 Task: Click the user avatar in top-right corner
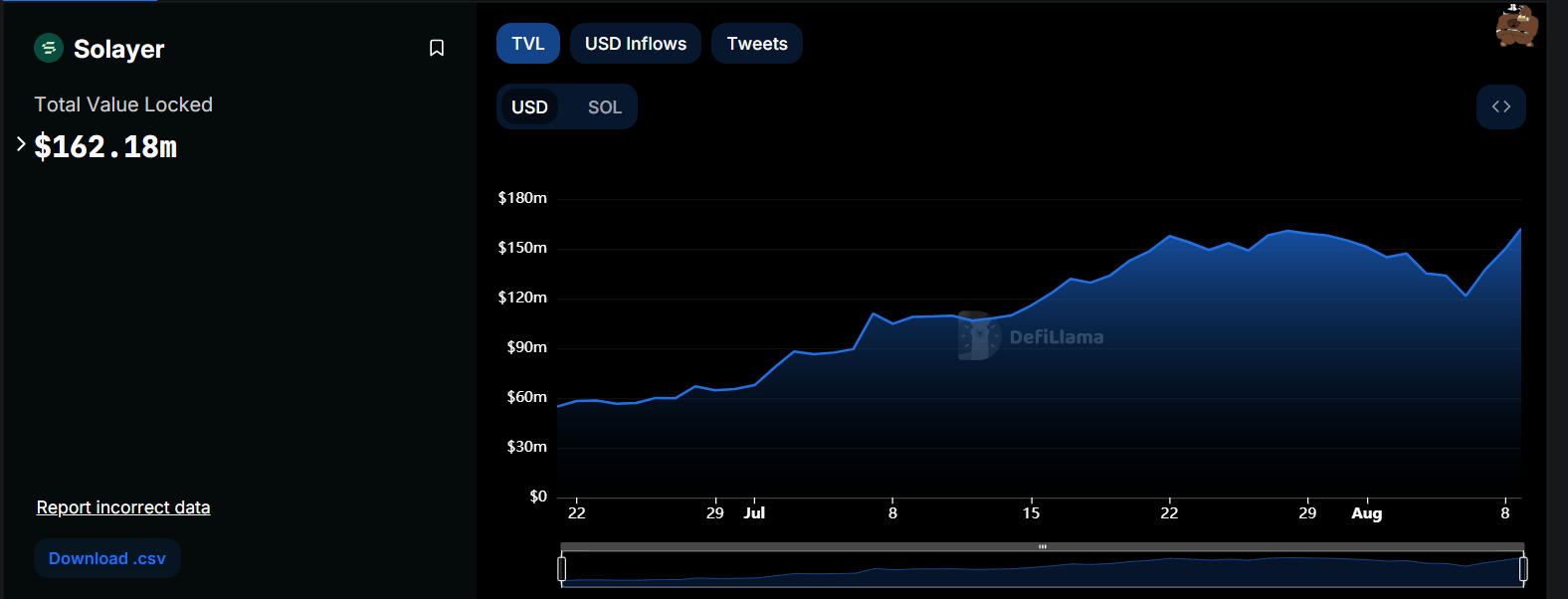(1516, 26)
